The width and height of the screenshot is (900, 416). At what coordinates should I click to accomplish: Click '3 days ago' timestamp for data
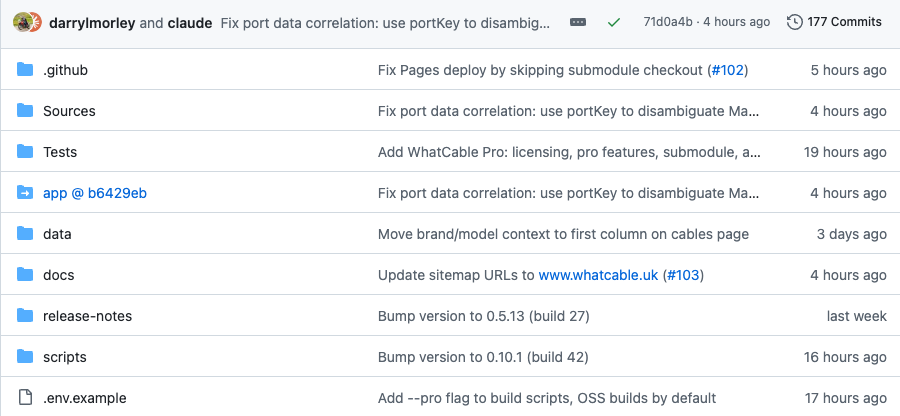tap(852, 234)
